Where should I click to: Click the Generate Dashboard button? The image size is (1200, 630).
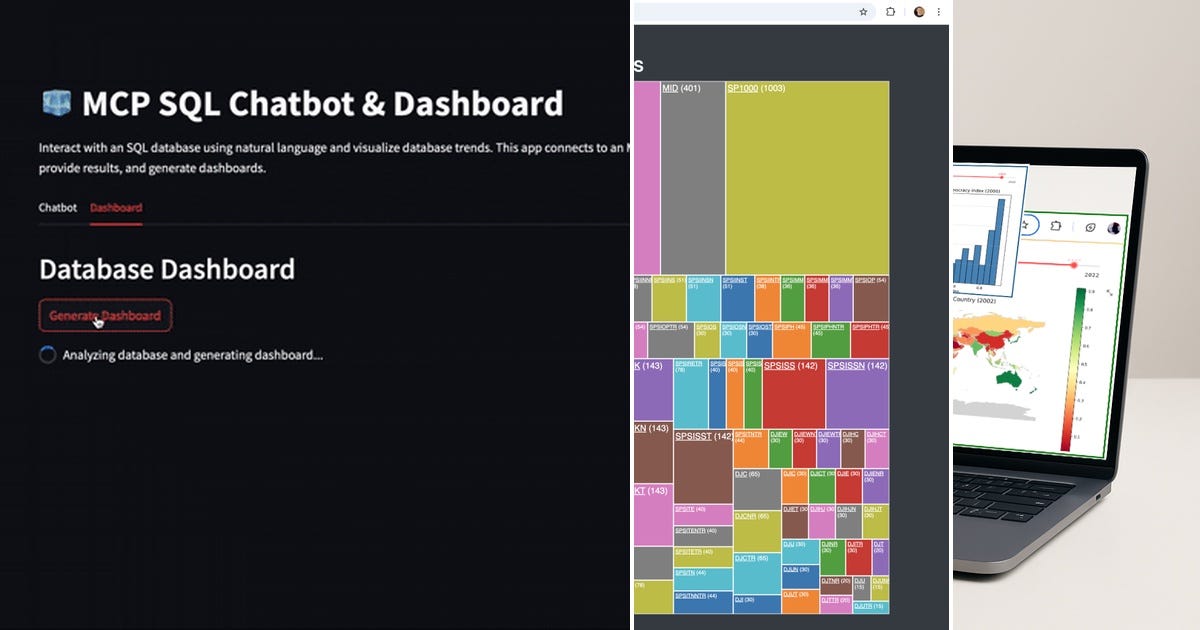pyautogui.click(x=105, y=315)
